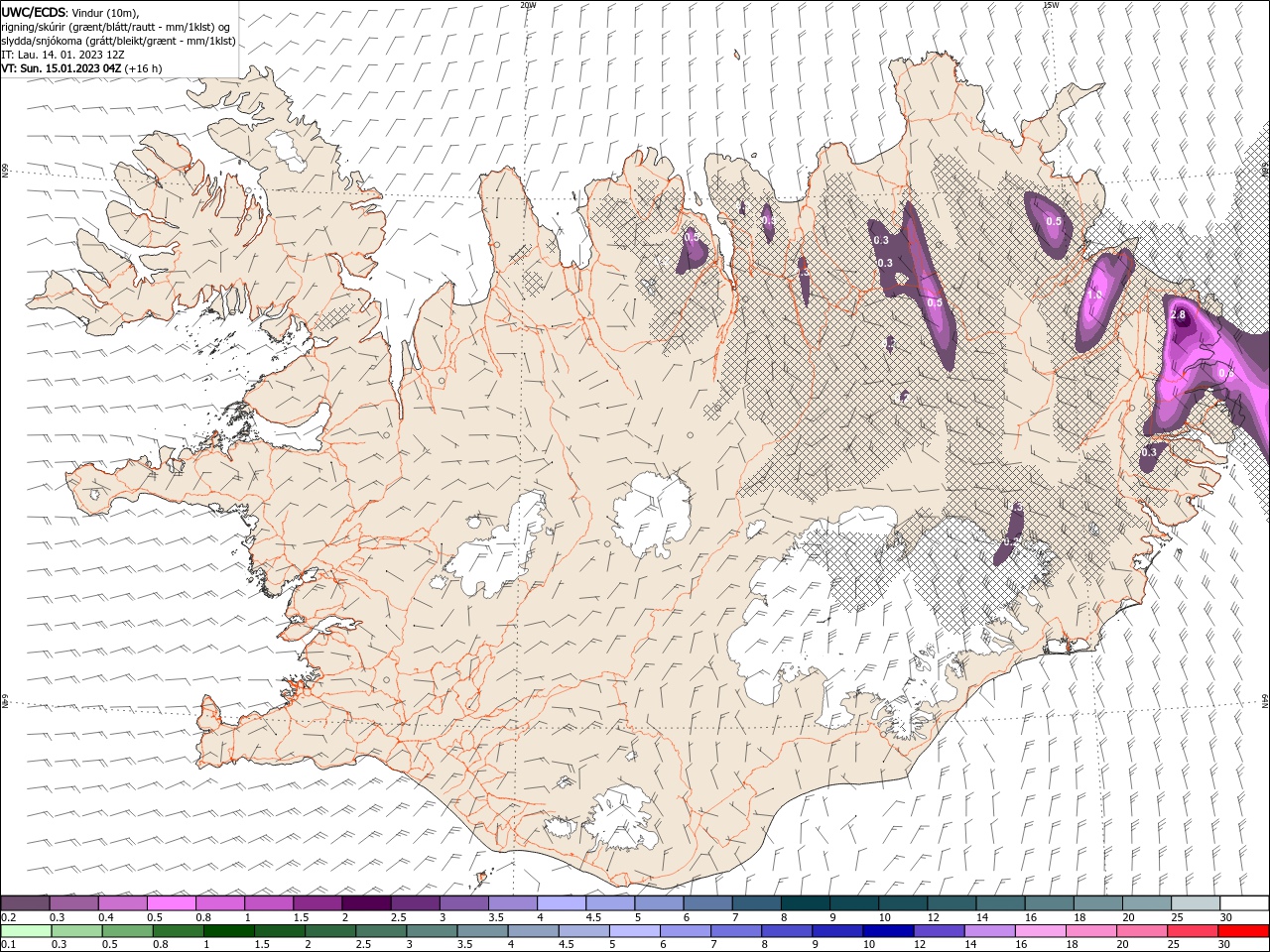Pick the 8 royal blue swatch on rain scale
This screenshot has width=1270, height=952.
[787, 931]
